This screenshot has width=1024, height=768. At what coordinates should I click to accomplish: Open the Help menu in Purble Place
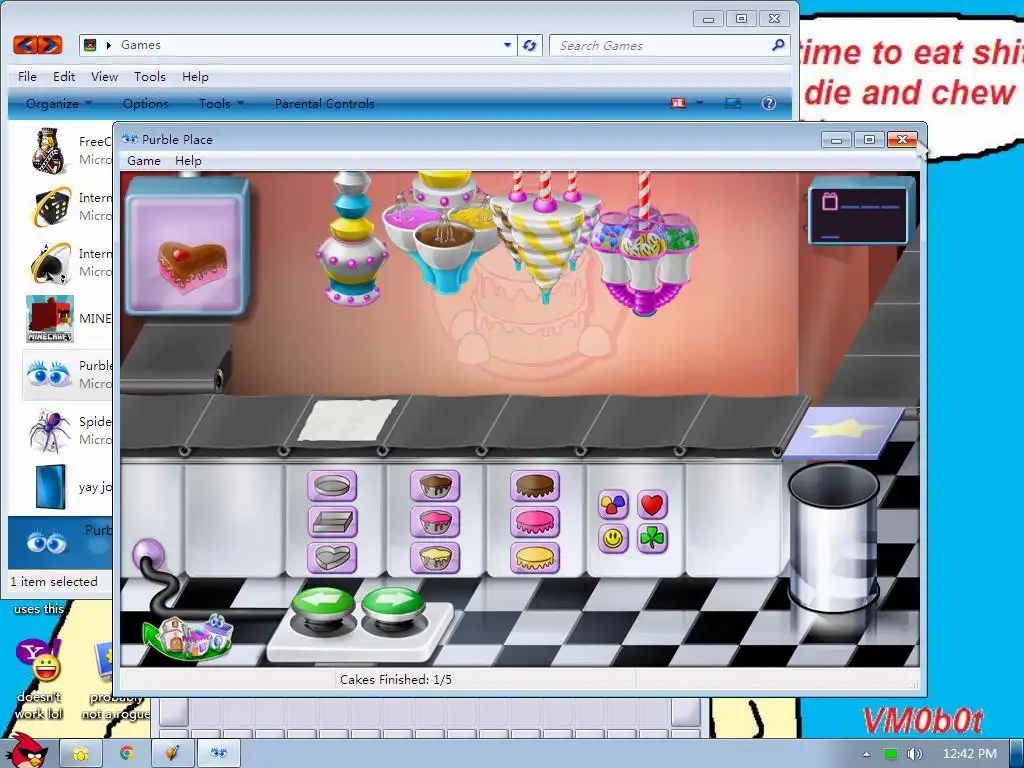click(x=188, y=161)
